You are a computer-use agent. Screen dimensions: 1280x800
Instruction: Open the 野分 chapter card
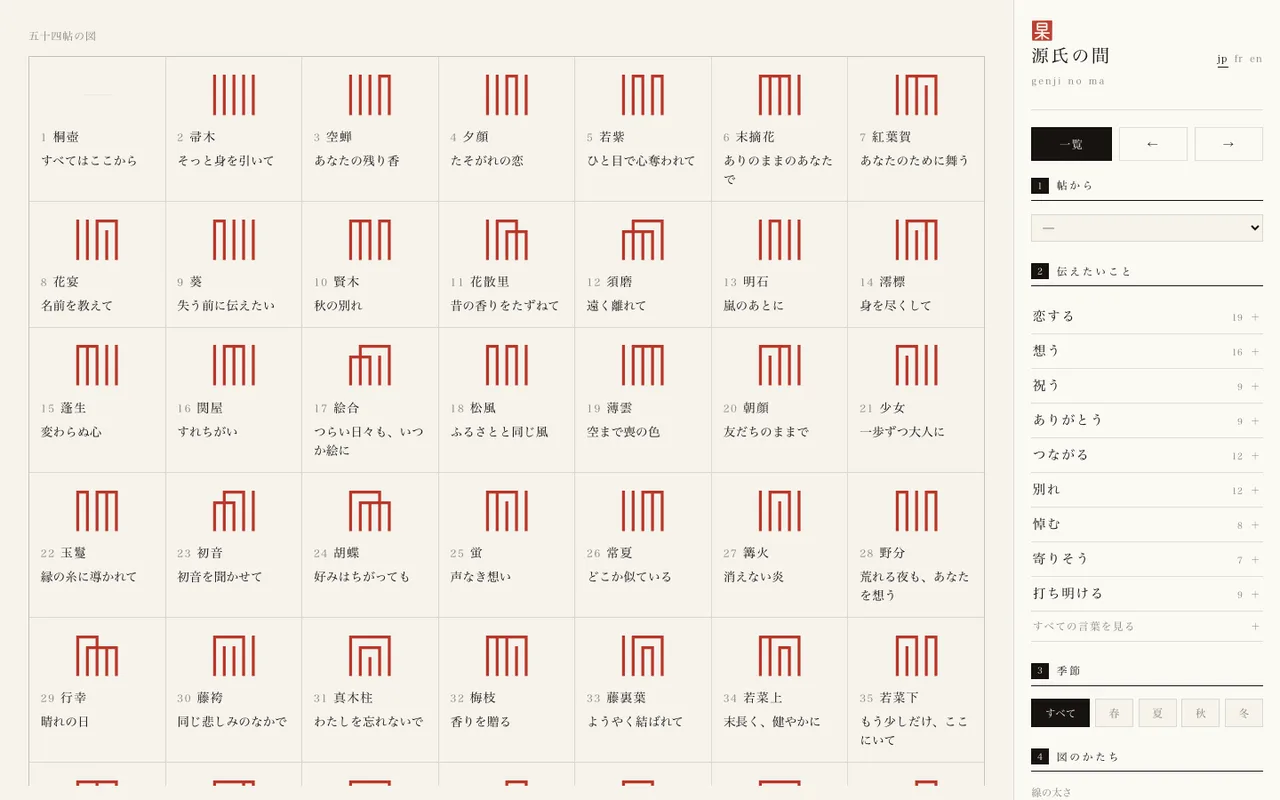(916, 545)
